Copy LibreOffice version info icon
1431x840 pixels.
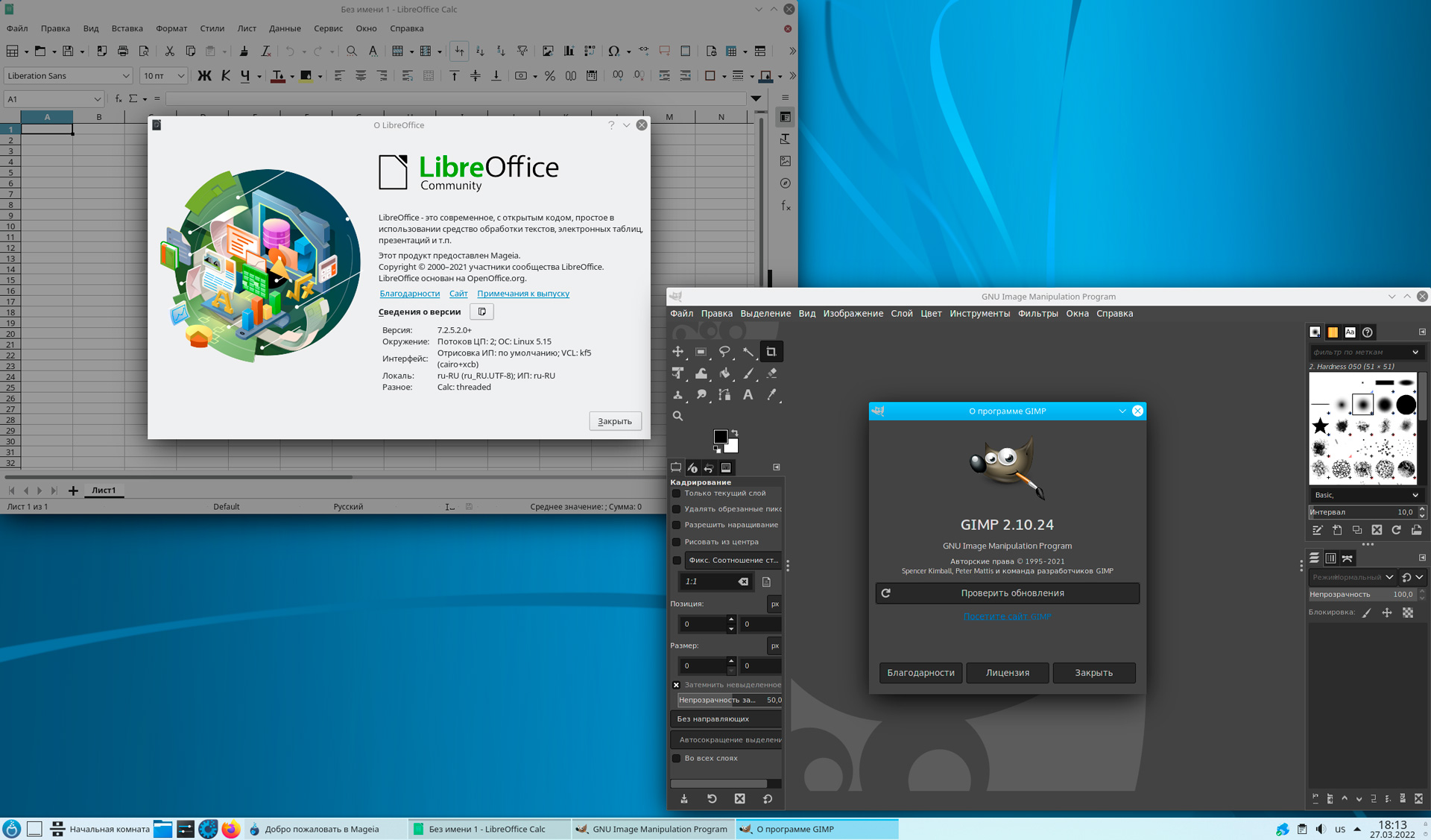tap(481, 312)
